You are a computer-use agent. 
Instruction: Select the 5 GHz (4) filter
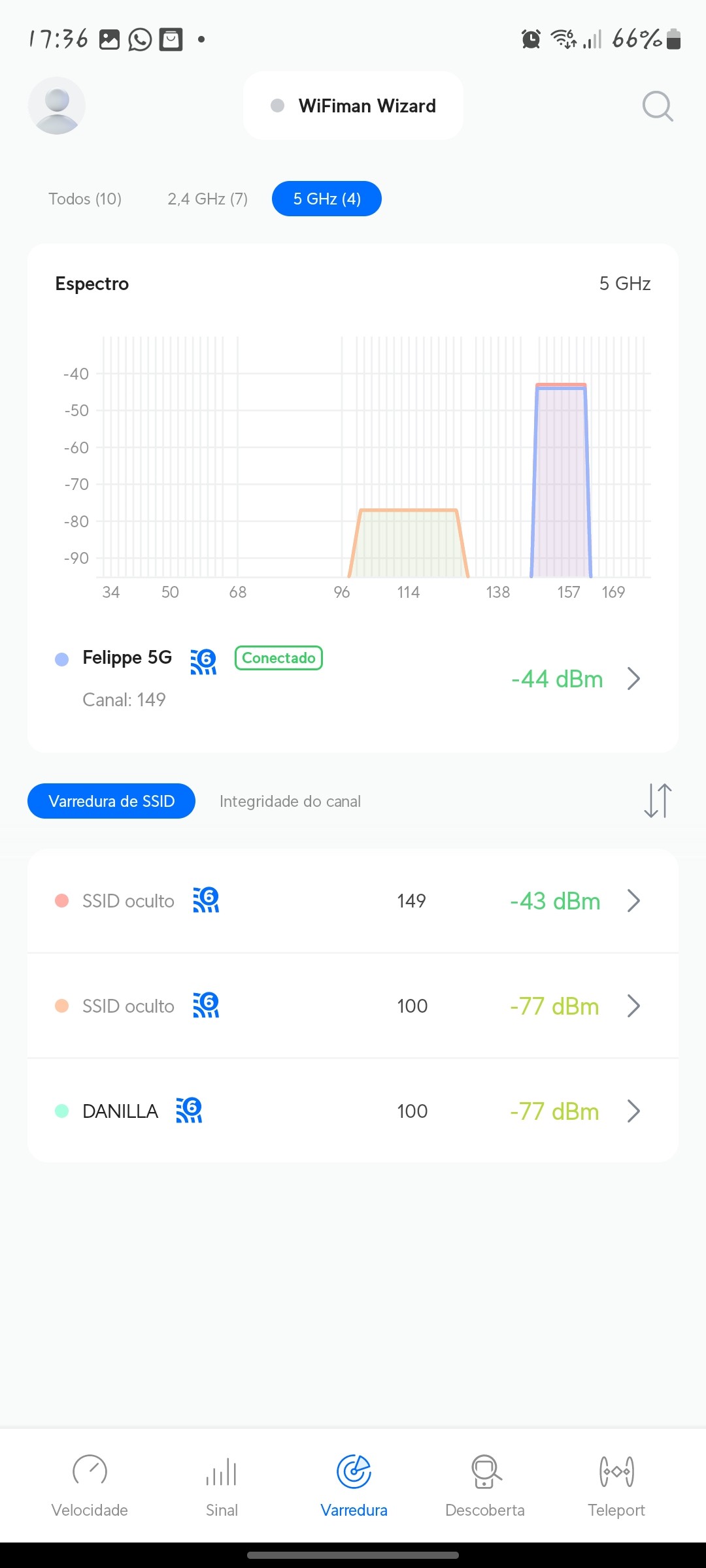[327, 199]
